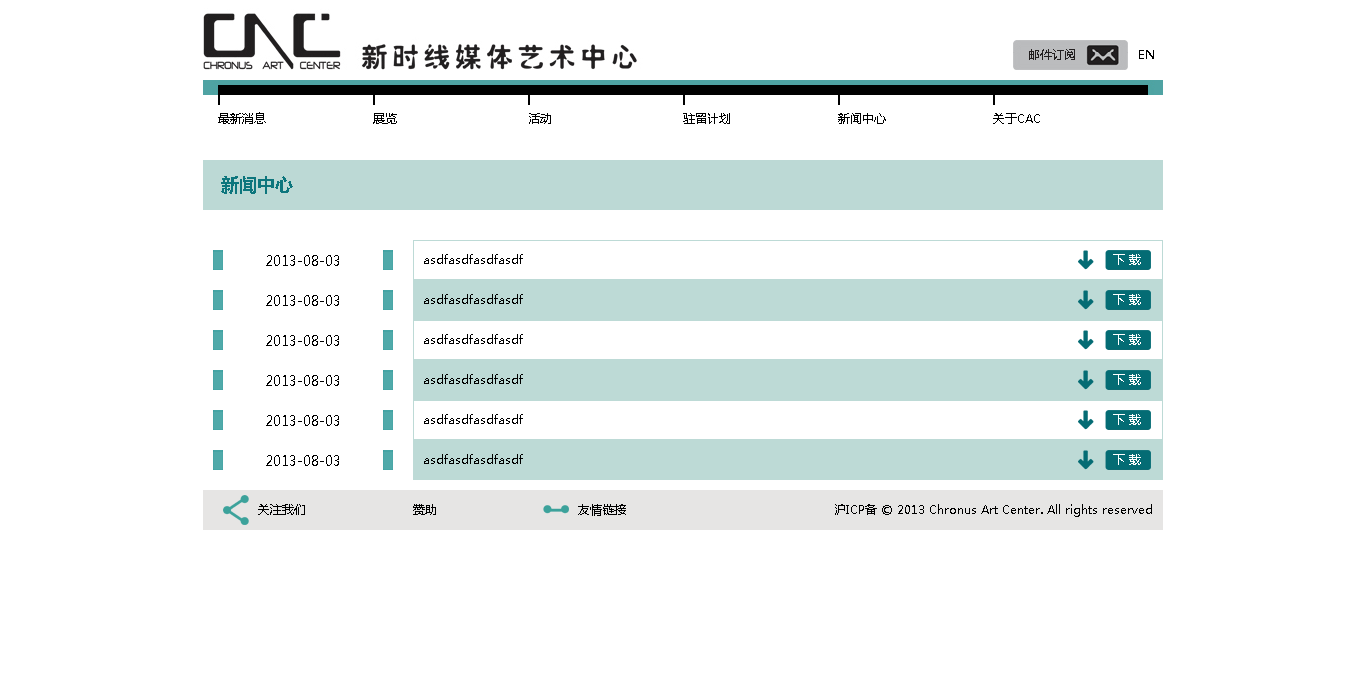Screen dimensions: 1366x695
Task: Open the 展览 navigation menu
Action: tap(385, 119)
